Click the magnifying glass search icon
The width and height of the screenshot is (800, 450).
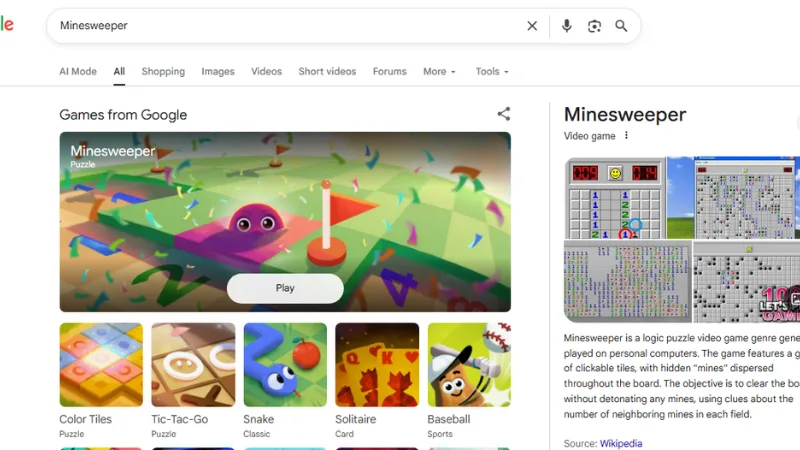[x=621, y=26]
